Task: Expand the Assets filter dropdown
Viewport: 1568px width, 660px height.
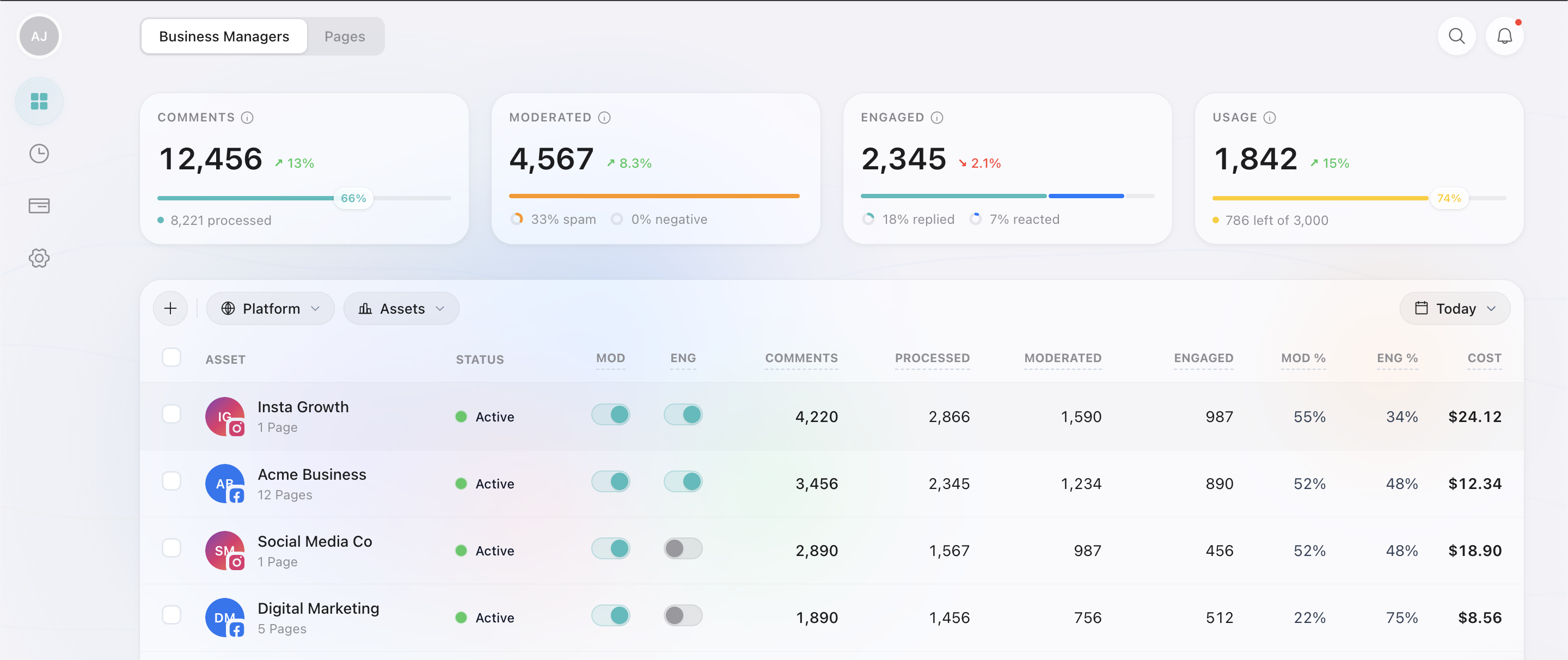Action: pyautogui.click(x=401, y=308)
